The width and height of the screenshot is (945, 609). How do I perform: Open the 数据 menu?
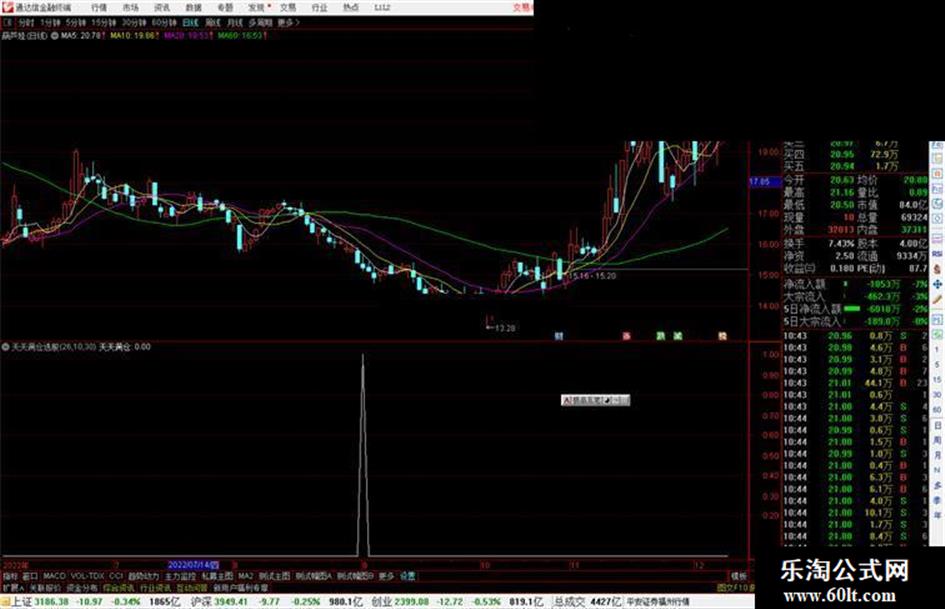pos(193,8)
